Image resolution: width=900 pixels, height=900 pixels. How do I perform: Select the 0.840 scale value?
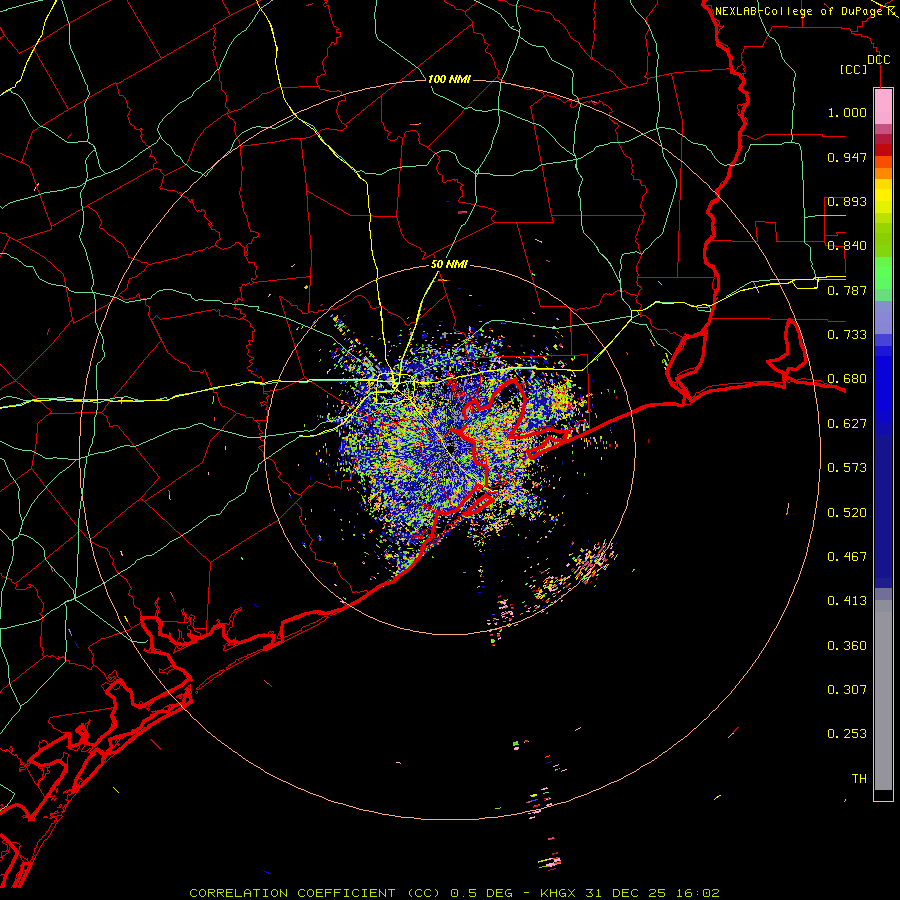tap(847, 246)
